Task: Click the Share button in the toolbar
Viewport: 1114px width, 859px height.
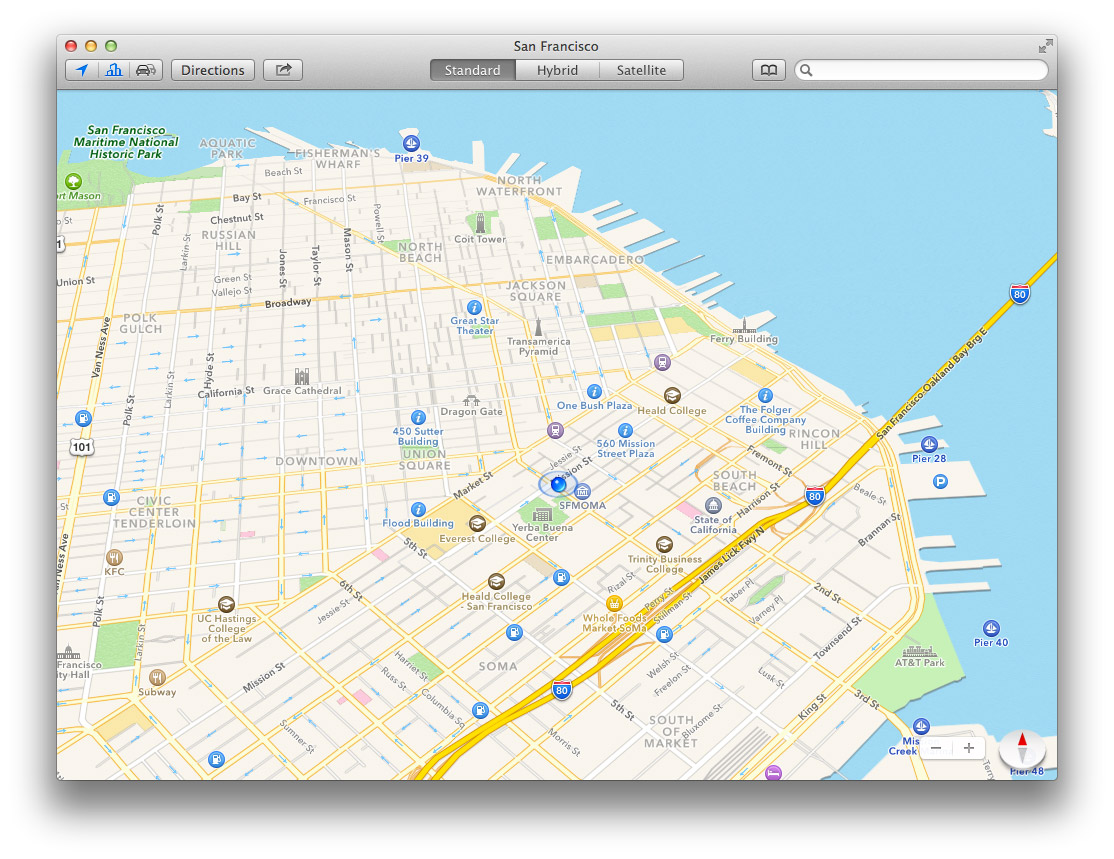Action: pyautogui.click(x=283, y=70)
